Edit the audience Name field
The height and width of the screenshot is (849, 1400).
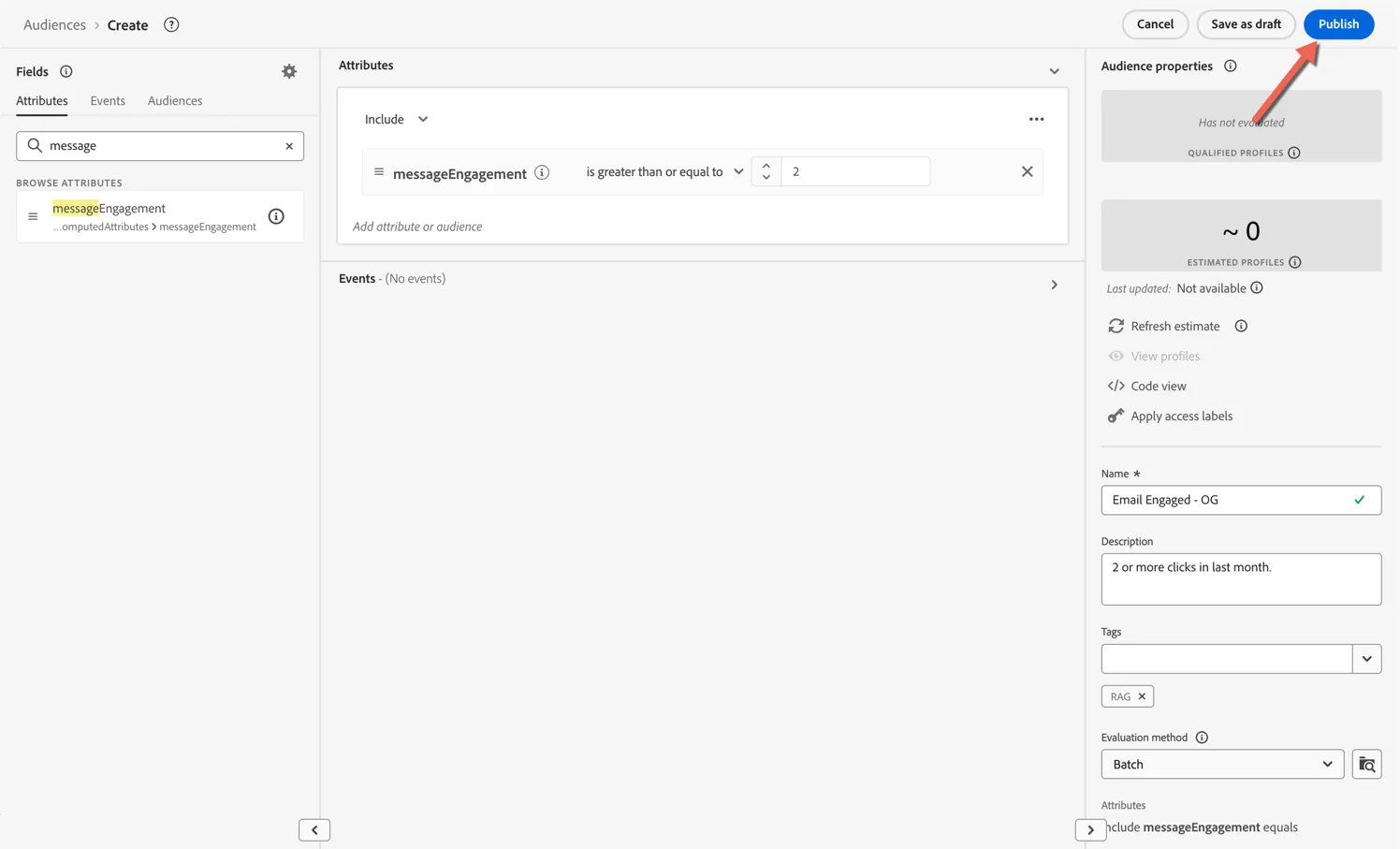[x=1241, y=500]
